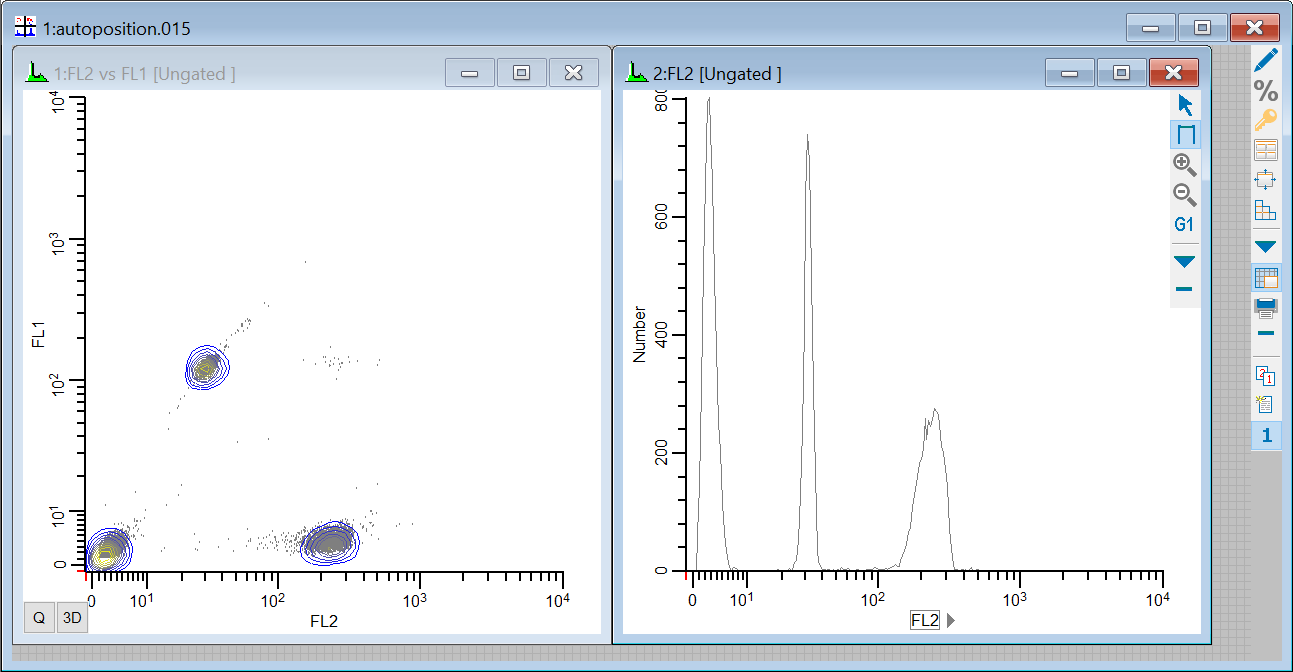This screenshot has width=1293, height=672.
Task: Click the printer icon
Action: 1266,307
